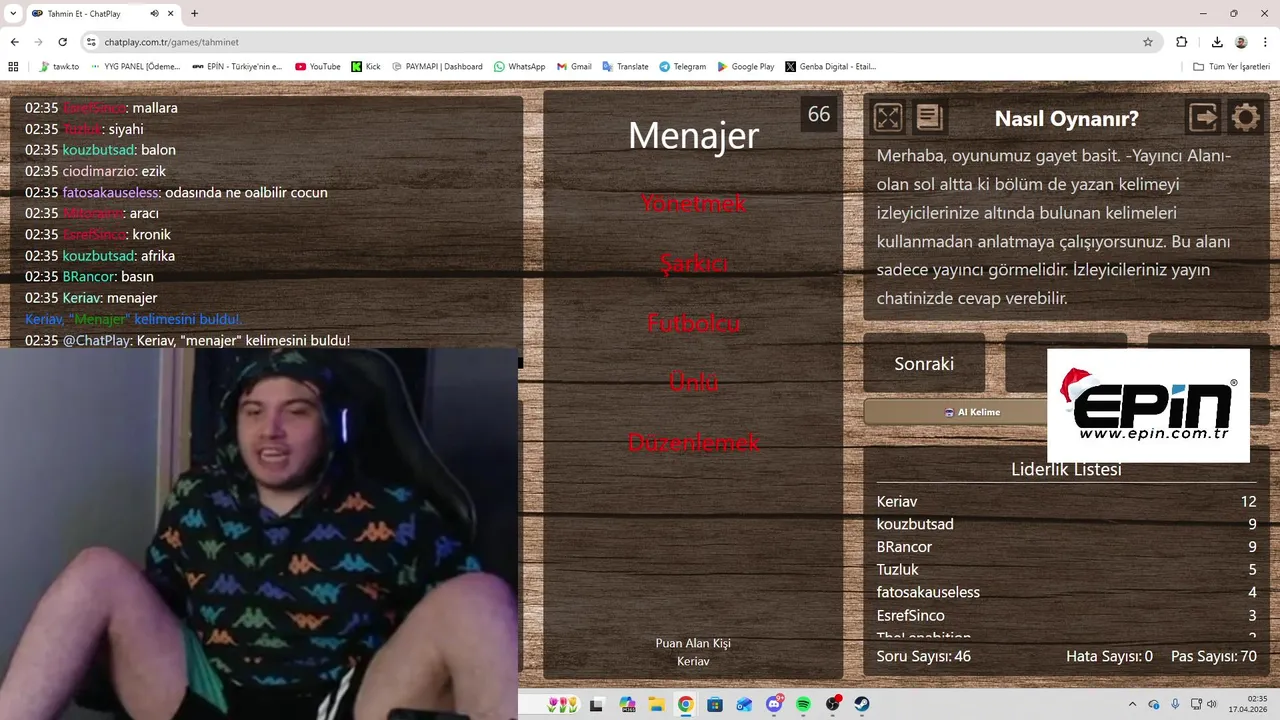The width and height of the screenshot is (1280, 720).
Task: Open game settings gear icon
Action: (x=1245, y=118)
